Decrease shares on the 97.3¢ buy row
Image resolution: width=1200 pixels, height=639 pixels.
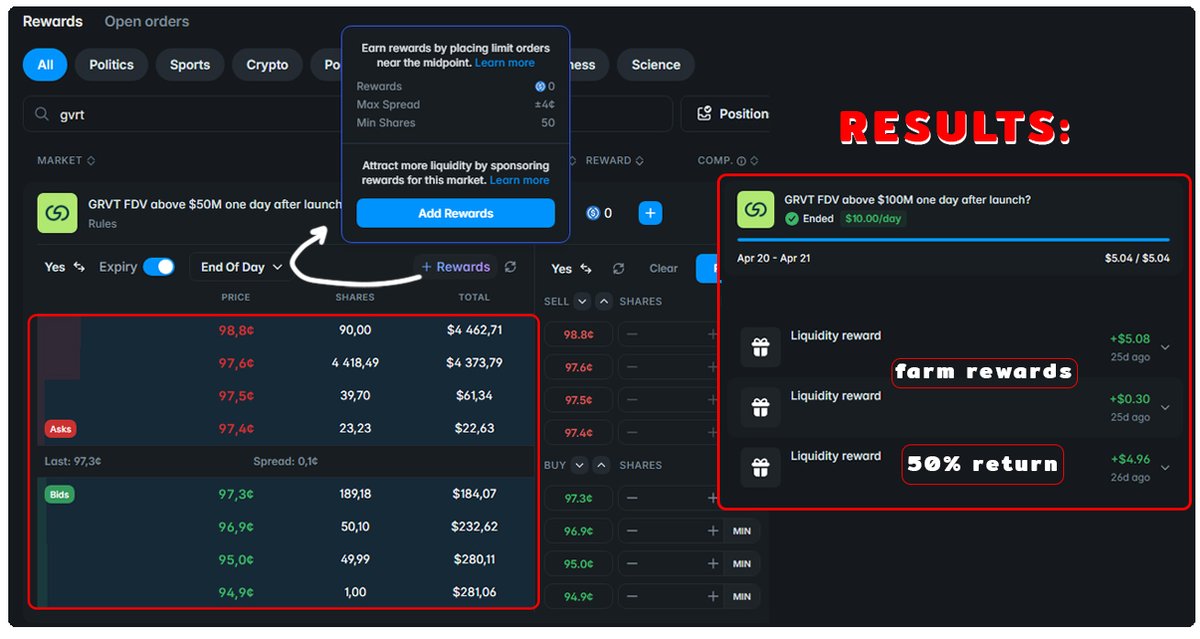tap(632, 498)
